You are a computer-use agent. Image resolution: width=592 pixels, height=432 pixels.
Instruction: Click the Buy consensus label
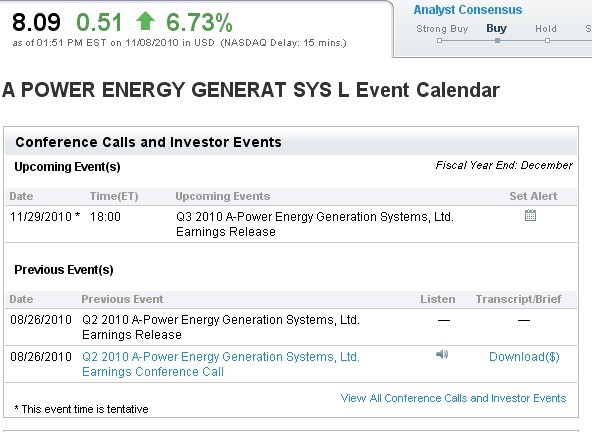point(496,29)
